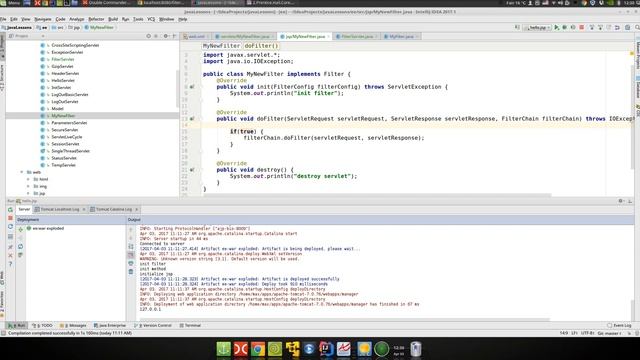
Task: Click the MyNewFilter breadcrumb in navigation bar
Action: tap(99, 27)
